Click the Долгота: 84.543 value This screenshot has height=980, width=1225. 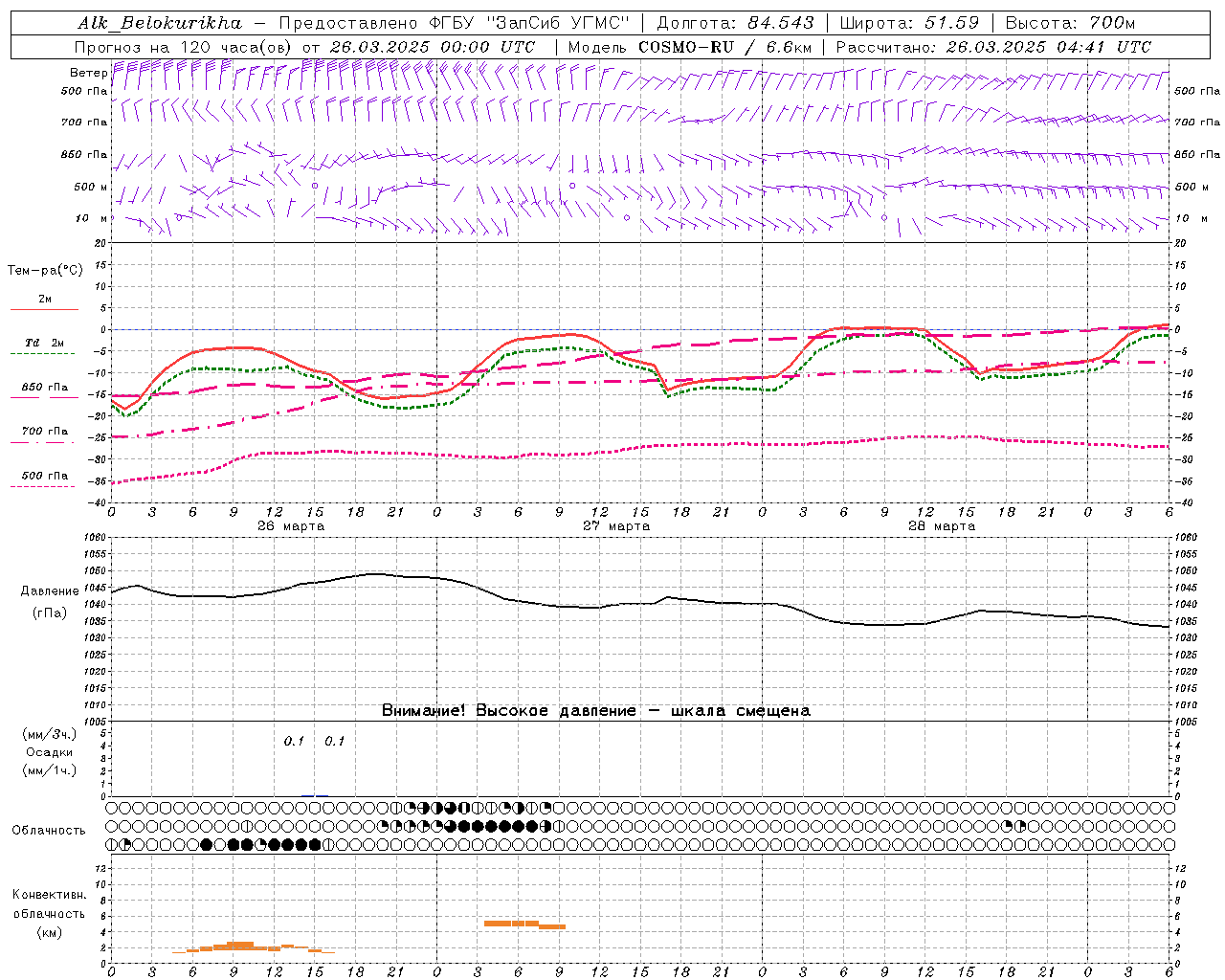[x=736, y=23]
